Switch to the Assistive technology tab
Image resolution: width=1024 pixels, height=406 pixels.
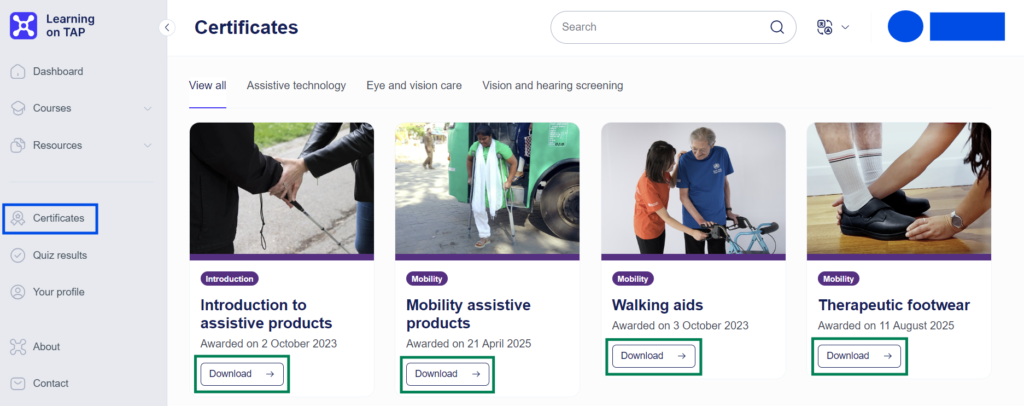296,86
